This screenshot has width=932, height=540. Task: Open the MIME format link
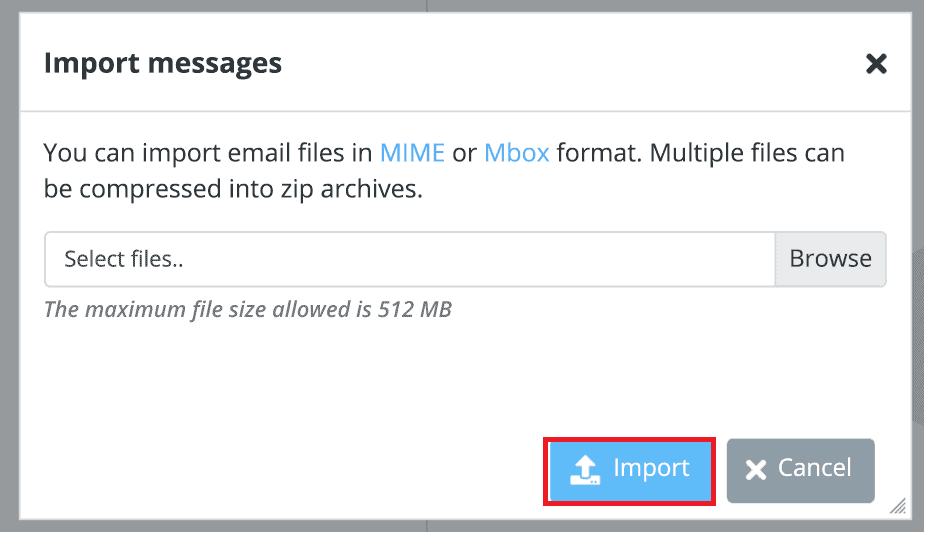coord(412,154)
